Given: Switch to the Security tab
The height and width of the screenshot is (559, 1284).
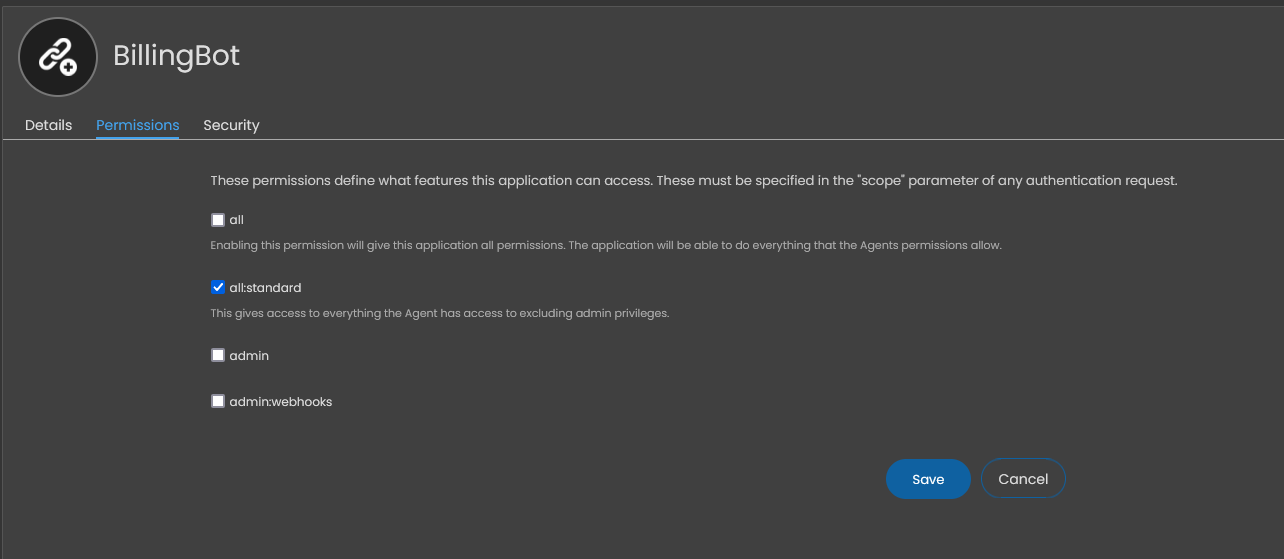Looking at the screenshot, I should click(231, 125).
